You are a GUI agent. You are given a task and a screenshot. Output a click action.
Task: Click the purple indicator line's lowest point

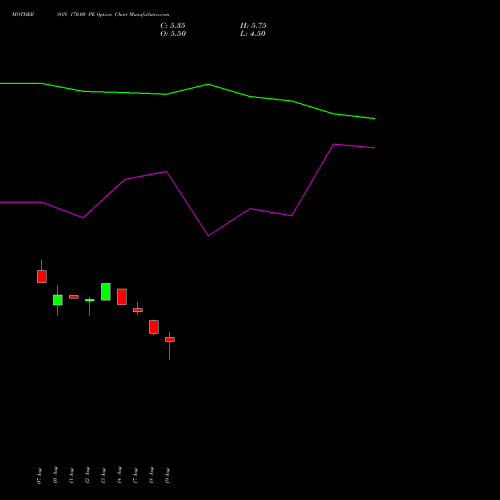click(208, 235)
